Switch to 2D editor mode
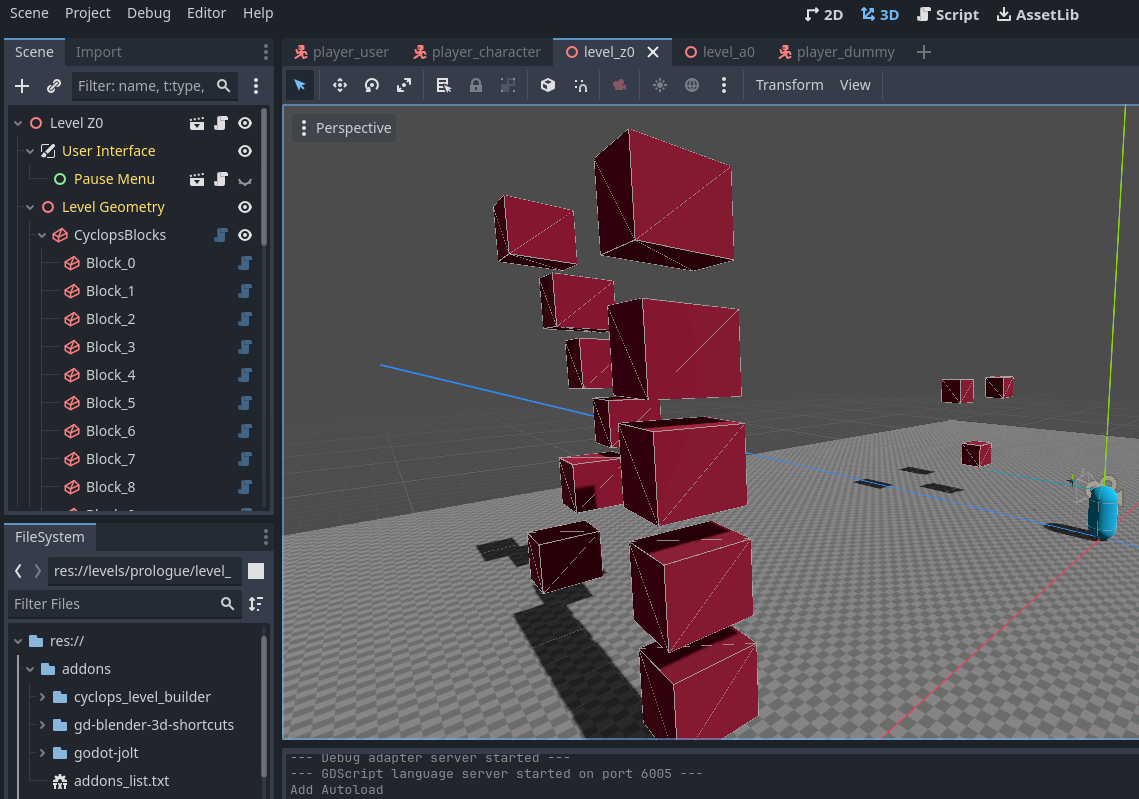The height and width of the screenshot is (799, 1139). tap(825, 13)
